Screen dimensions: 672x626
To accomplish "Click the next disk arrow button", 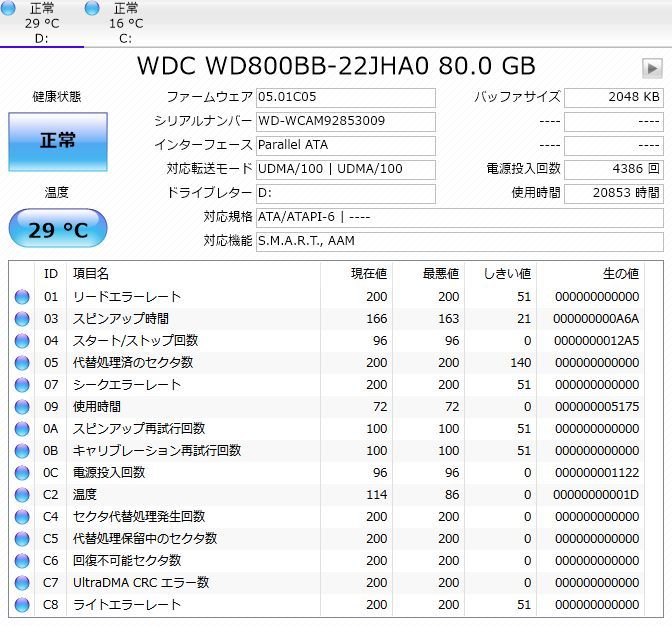I will 652,68.
